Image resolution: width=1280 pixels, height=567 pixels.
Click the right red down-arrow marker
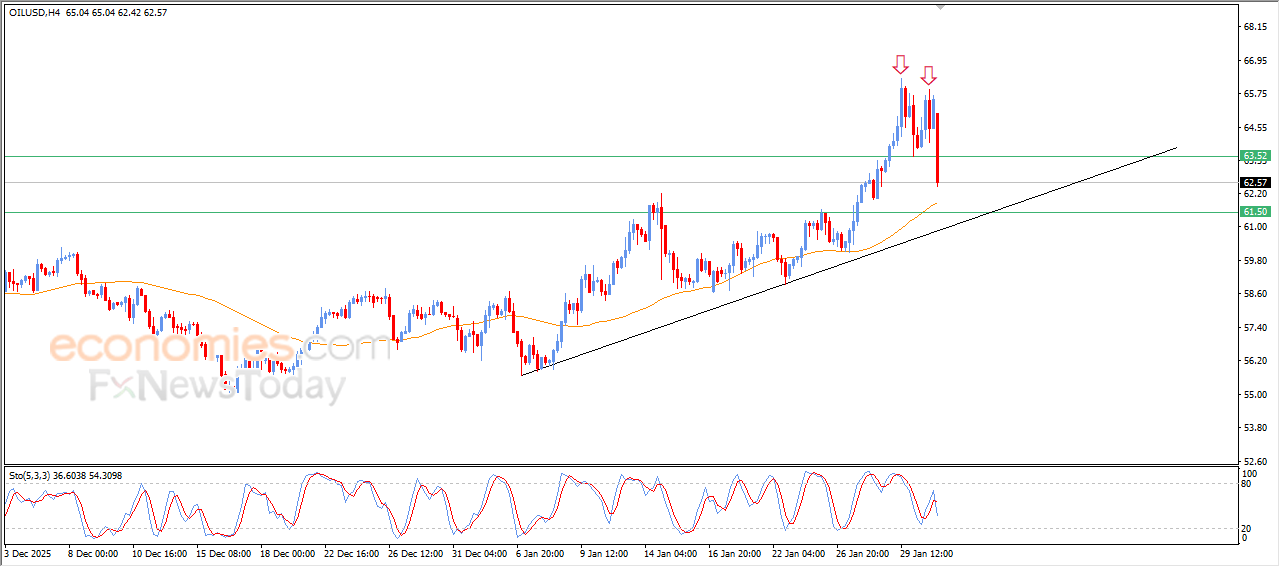(928, 75)
